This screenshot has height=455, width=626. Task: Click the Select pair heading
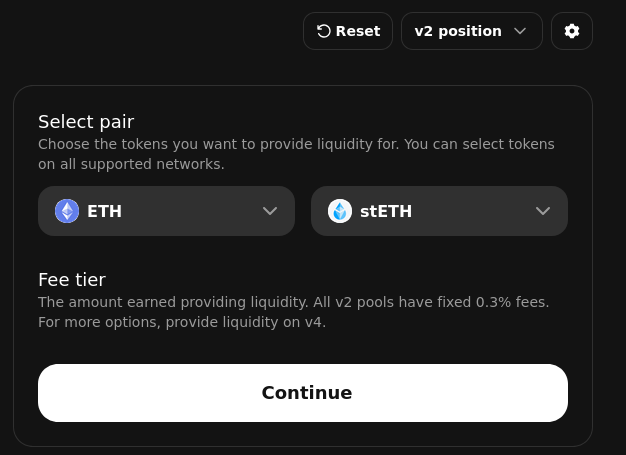click(x=86, y=122)
